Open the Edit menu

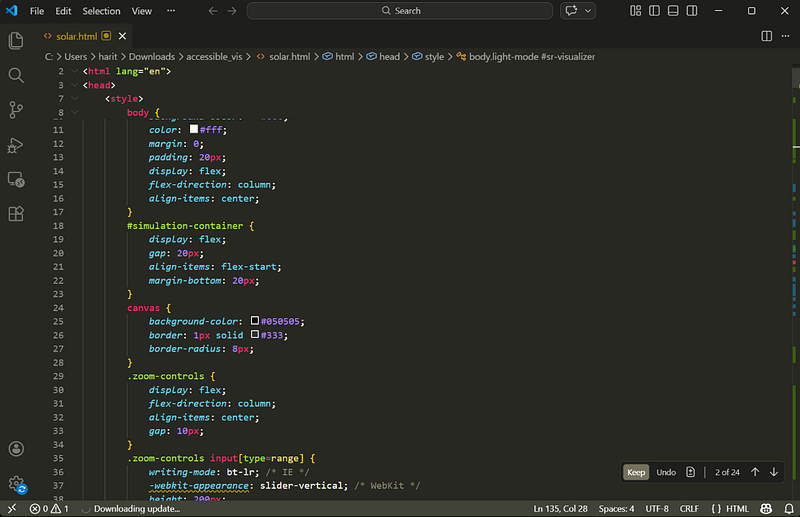pyautogui.click(x=63, y=11)
